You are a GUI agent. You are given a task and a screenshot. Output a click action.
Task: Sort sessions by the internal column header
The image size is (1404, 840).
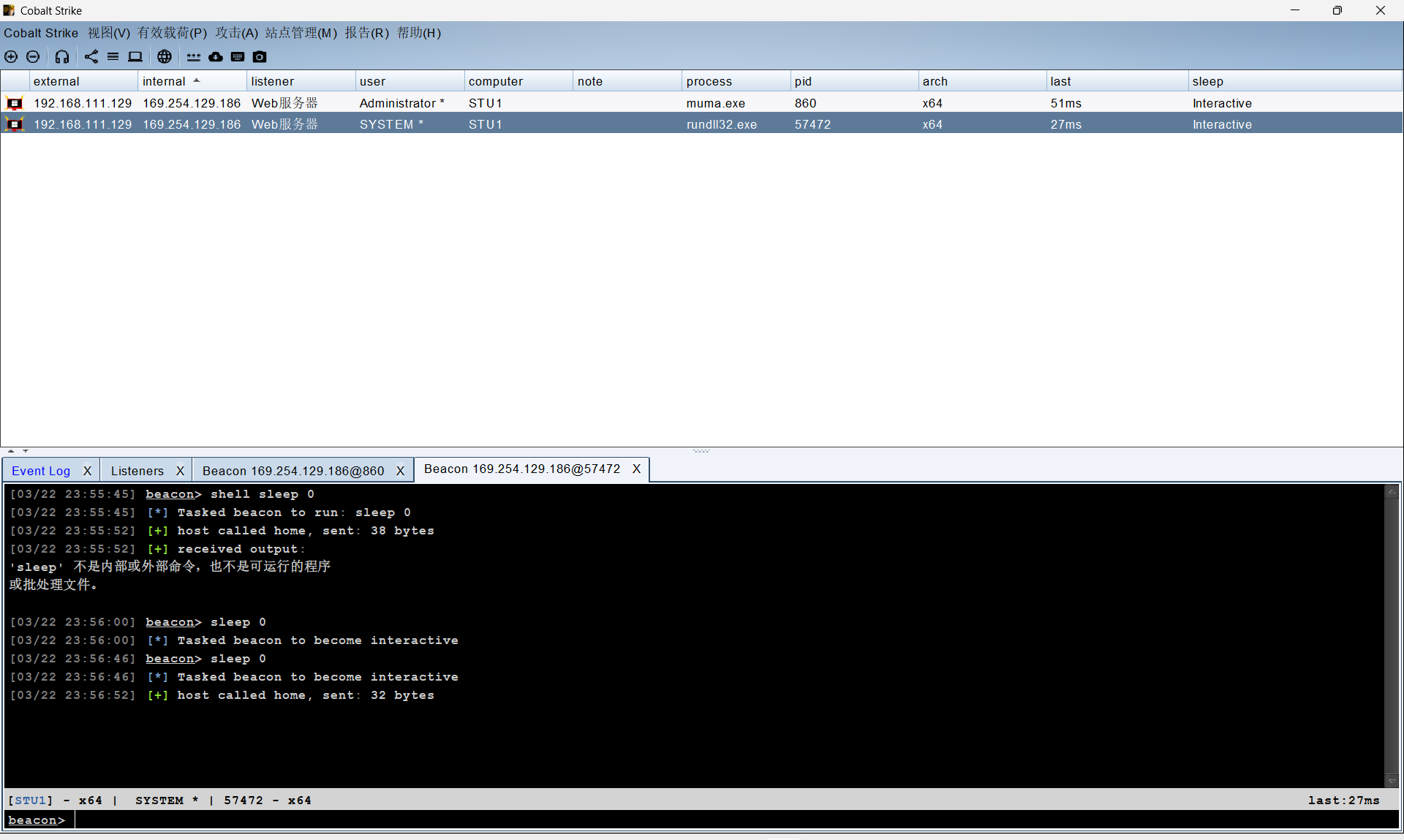(x=192, y=81)
